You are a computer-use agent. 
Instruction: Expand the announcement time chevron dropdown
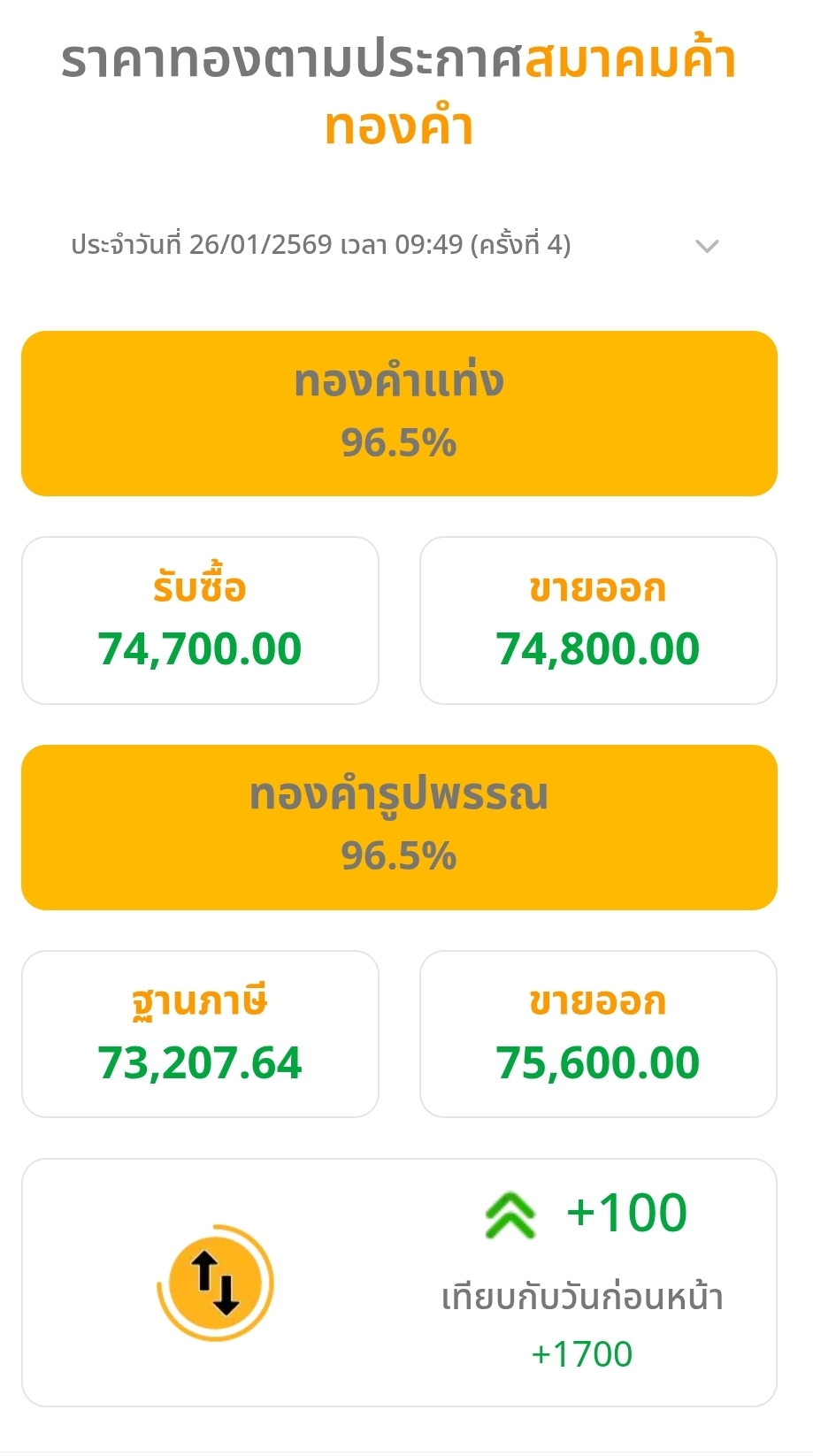click(707, 246)
